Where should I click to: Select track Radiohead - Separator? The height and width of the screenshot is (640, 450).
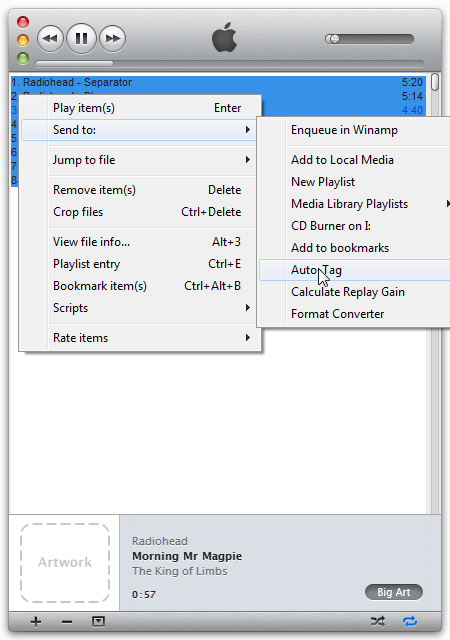218,82
